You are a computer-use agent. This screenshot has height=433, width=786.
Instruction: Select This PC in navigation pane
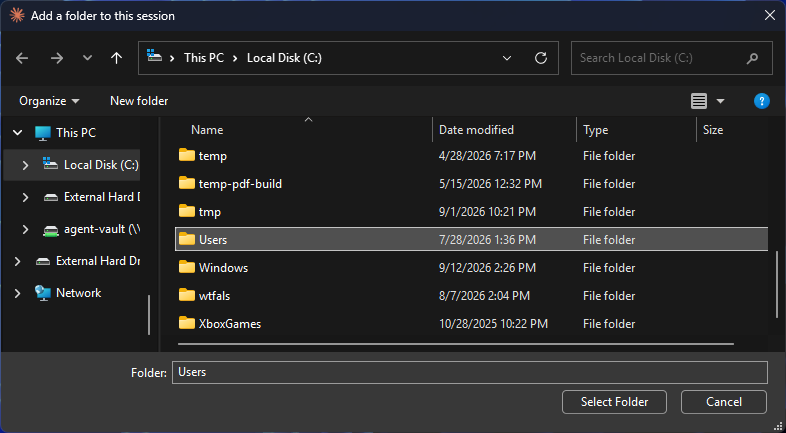tap(76, 133)
